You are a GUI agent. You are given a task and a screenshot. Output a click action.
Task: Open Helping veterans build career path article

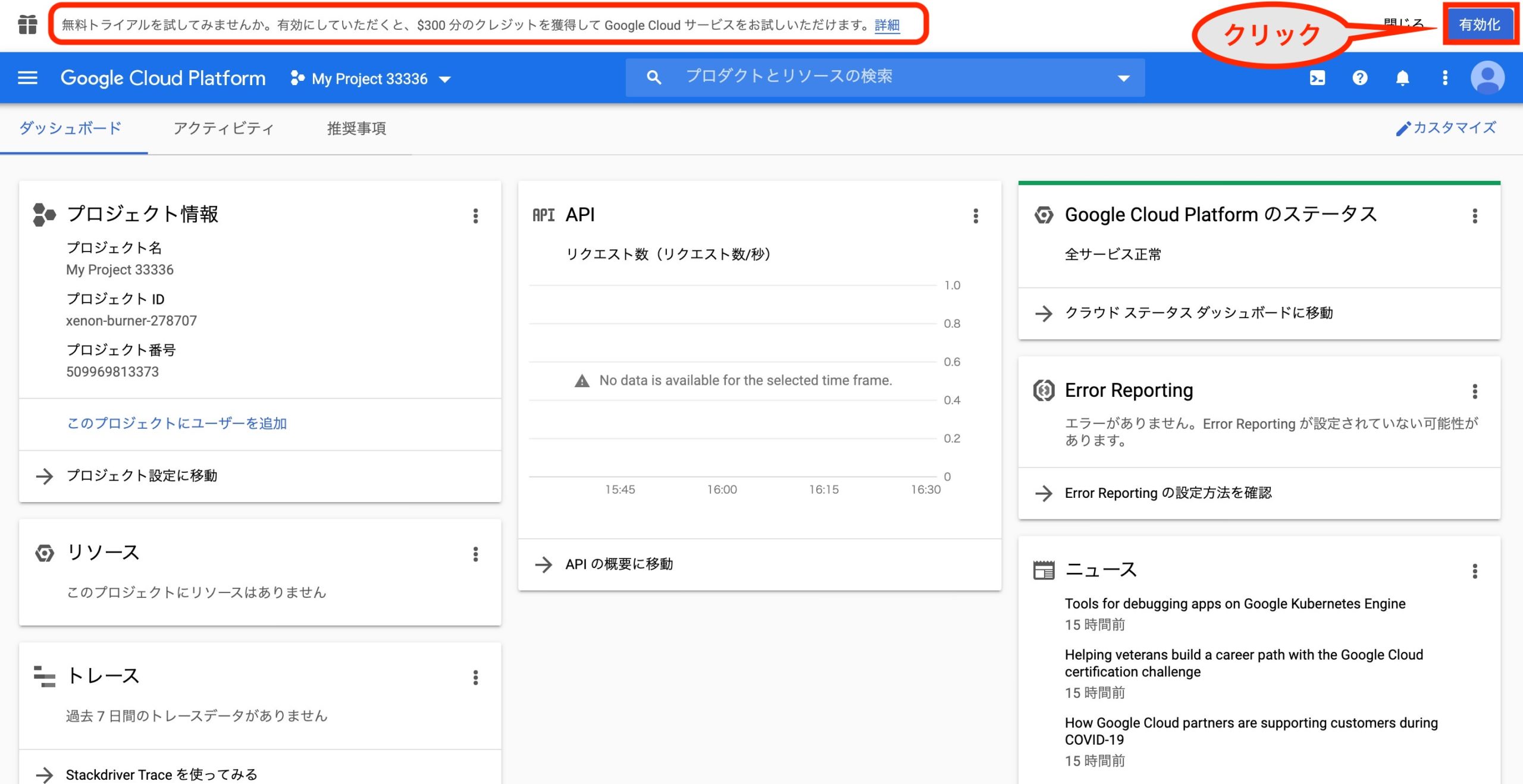coord(1244,663)
